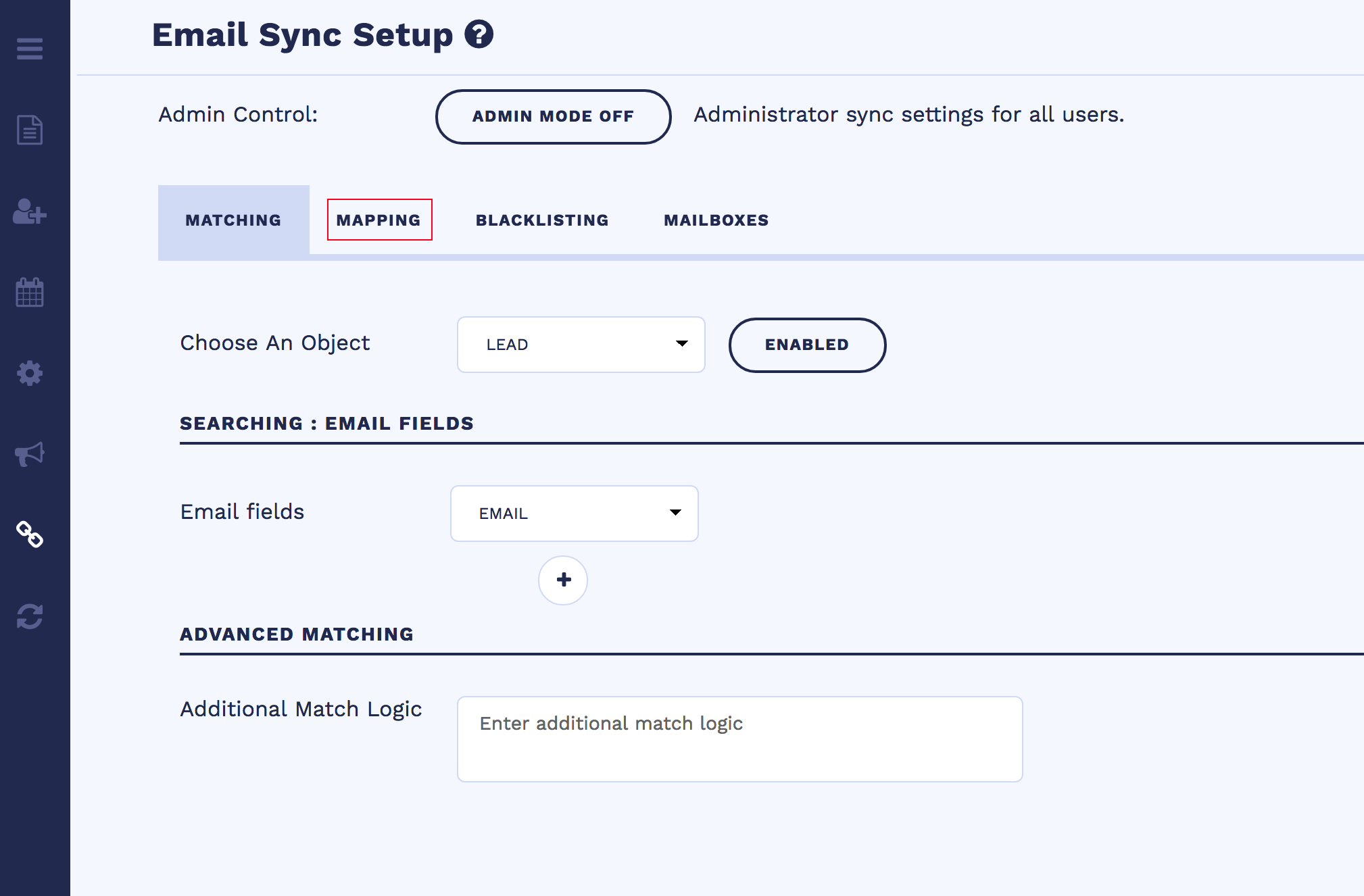Select the chain link sidebar icon
Viewport: 1364px width, 896px height.
point(30,534)
